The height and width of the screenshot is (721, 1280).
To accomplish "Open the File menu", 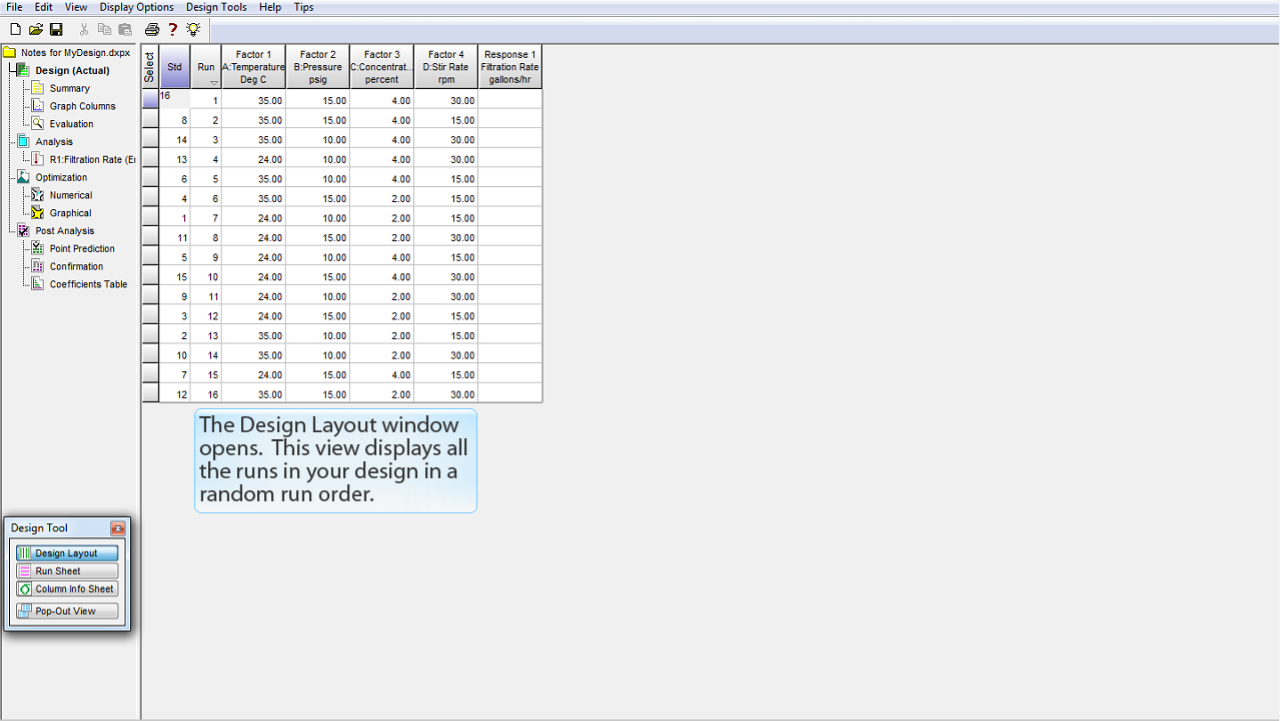I will [14, 7].
